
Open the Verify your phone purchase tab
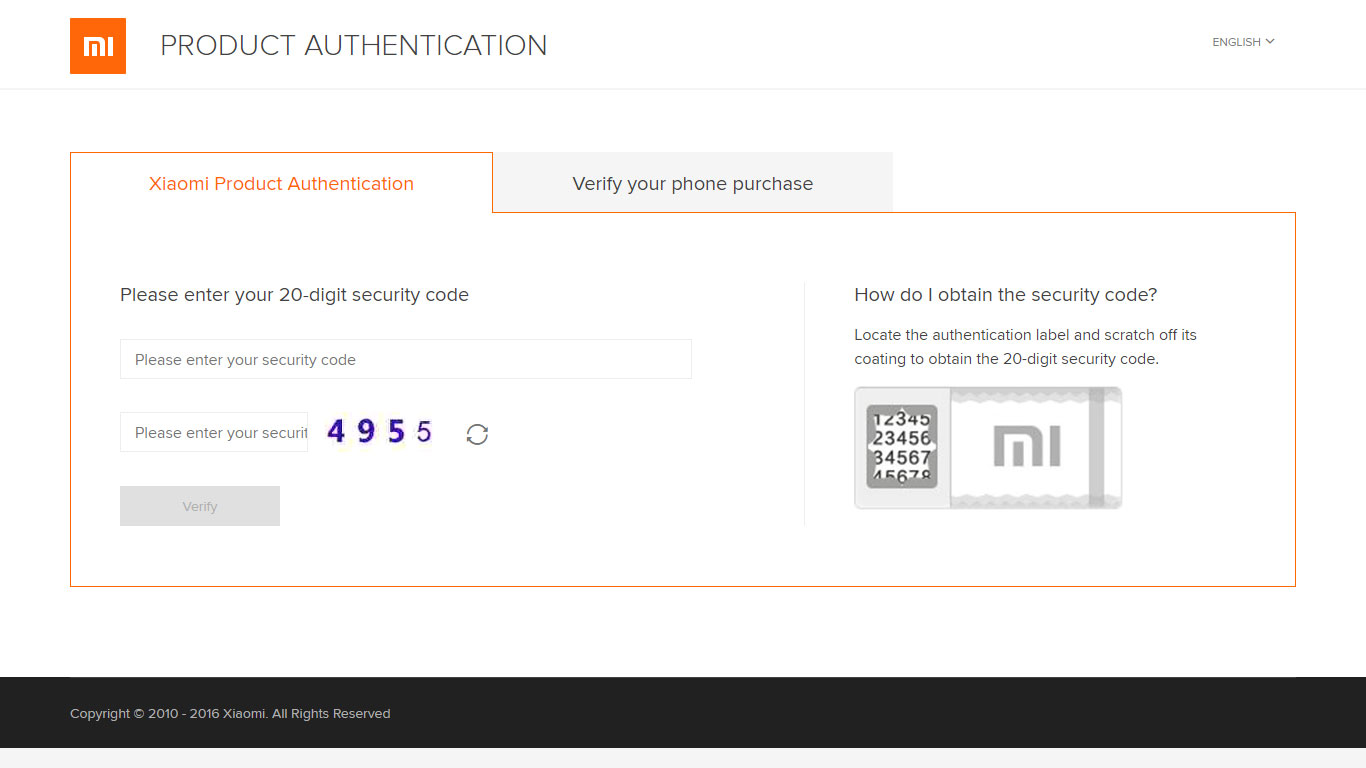692,183
